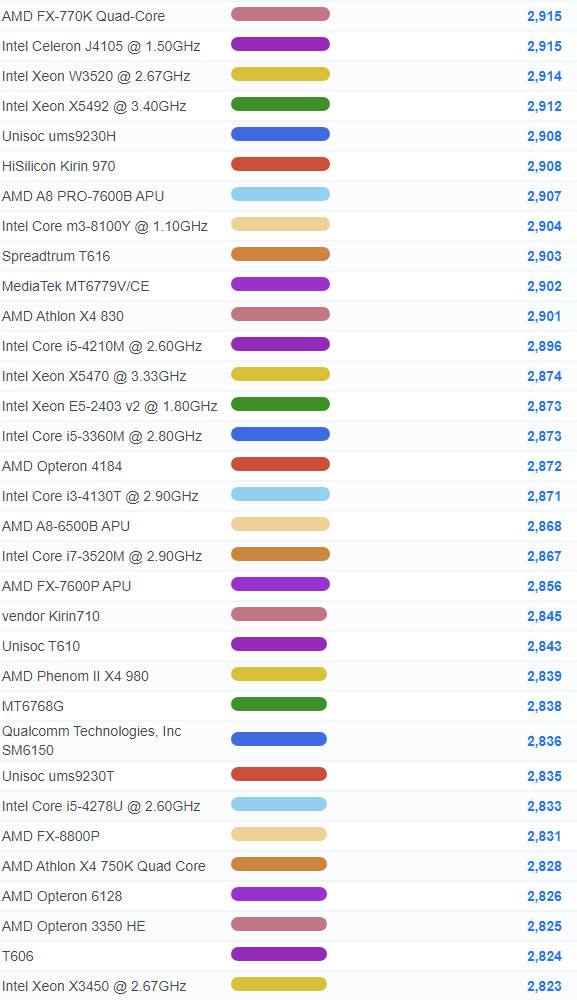
Task: Select Qualcomm Technologies, Inc SM6150
Action: coord(91,740)
